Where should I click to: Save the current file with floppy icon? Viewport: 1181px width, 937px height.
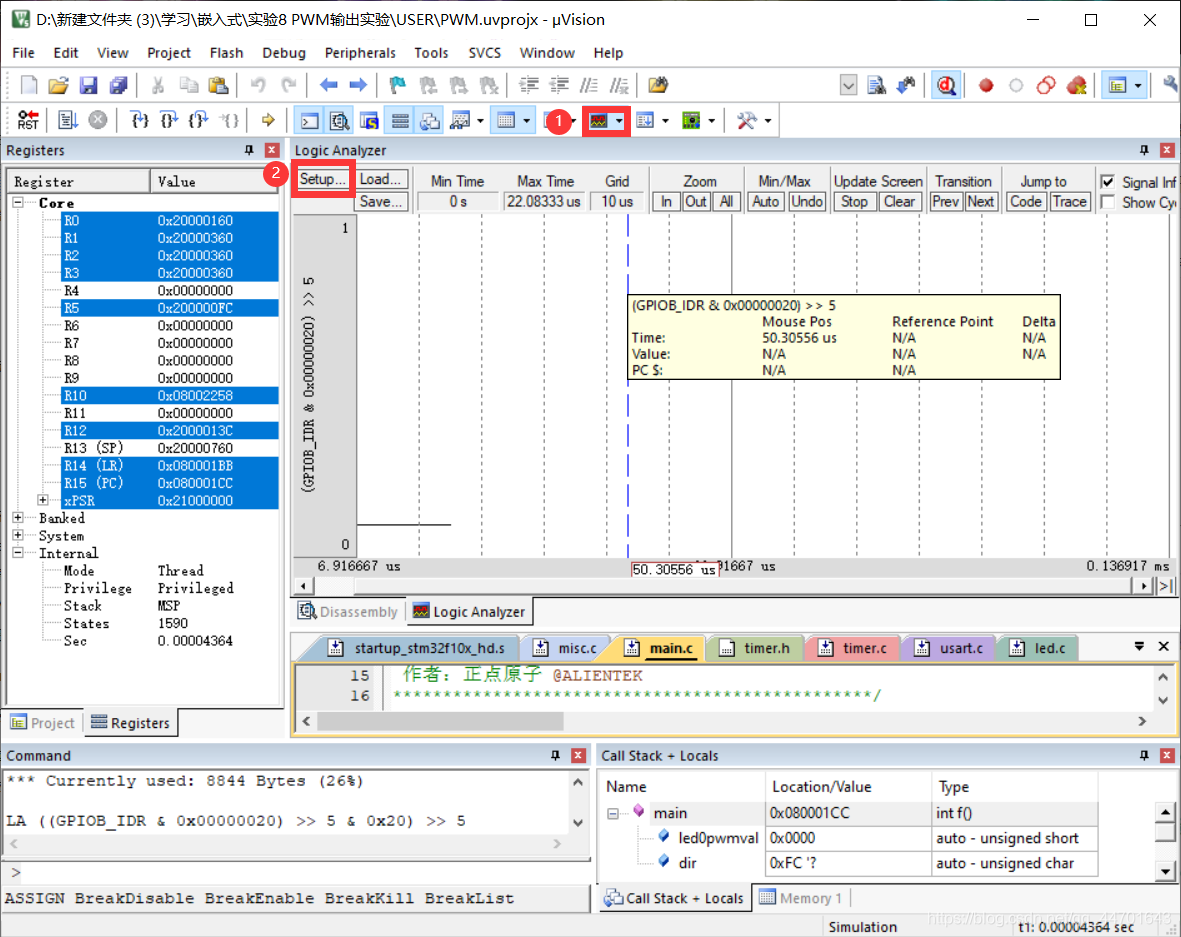tap(89, 85)
